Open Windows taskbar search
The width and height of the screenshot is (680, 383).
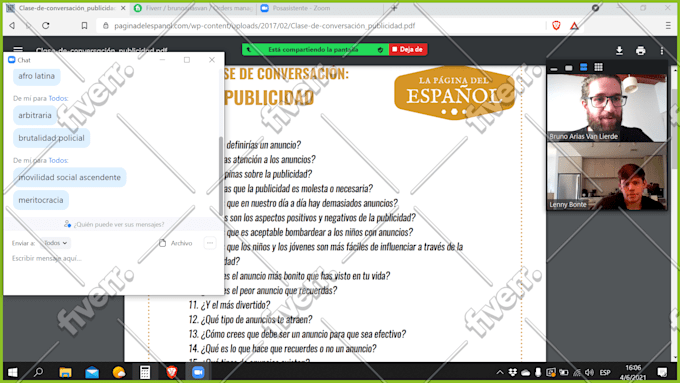39,372
